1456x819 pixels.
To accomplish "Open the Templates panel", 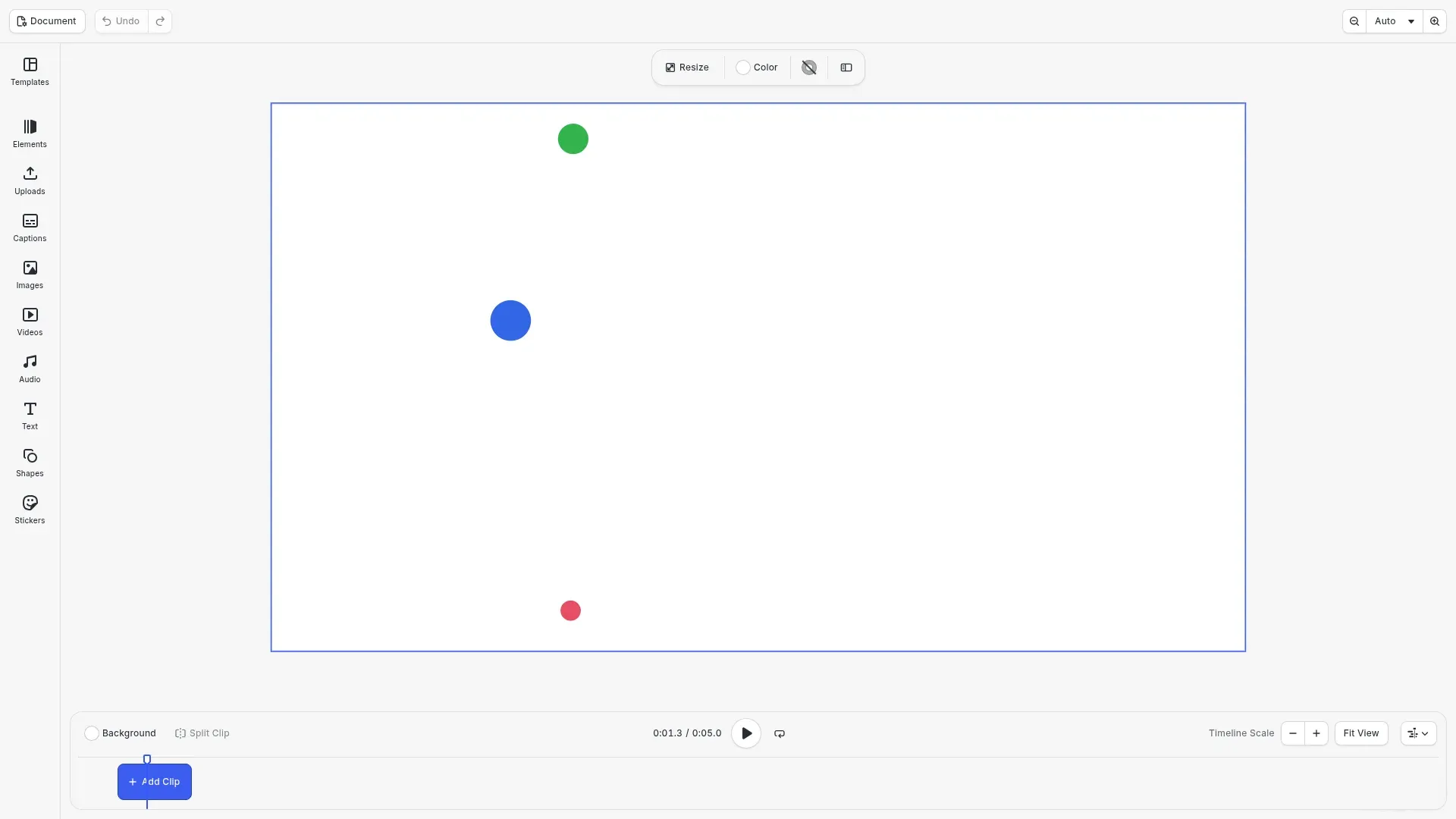I will [30, 72].
